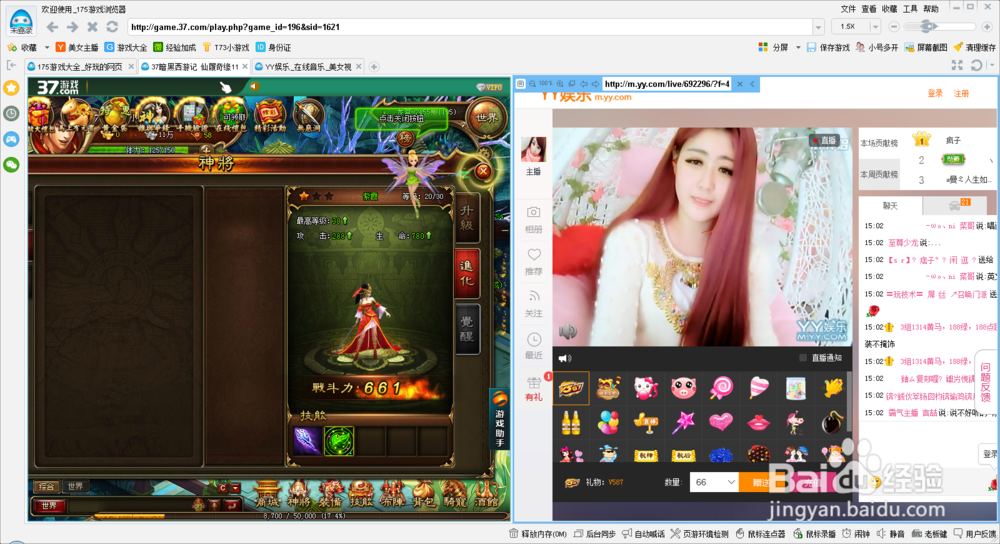Open the green WeChat sidebar icon
The image size is (1000, 544).
(x=11, y=165)
